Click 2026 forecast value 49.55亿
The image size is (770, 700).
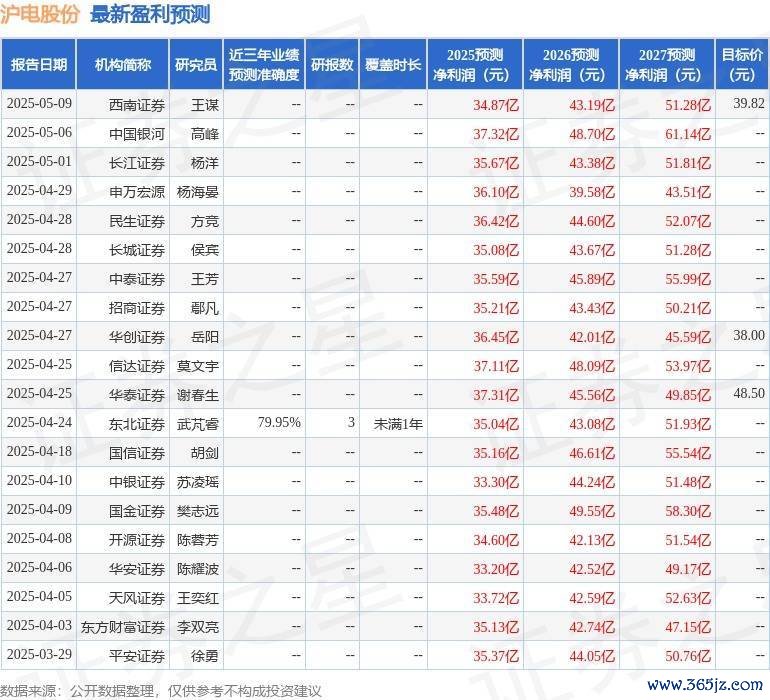coord(592,511)
